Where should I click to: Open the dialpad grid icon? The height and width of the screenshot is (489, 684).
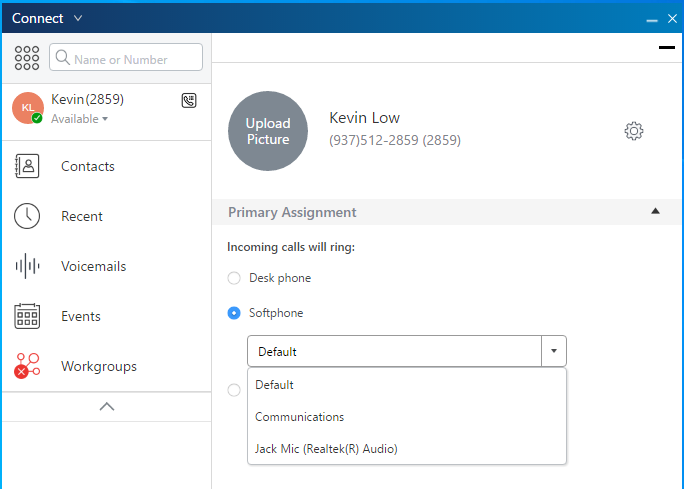click(27, 58)
